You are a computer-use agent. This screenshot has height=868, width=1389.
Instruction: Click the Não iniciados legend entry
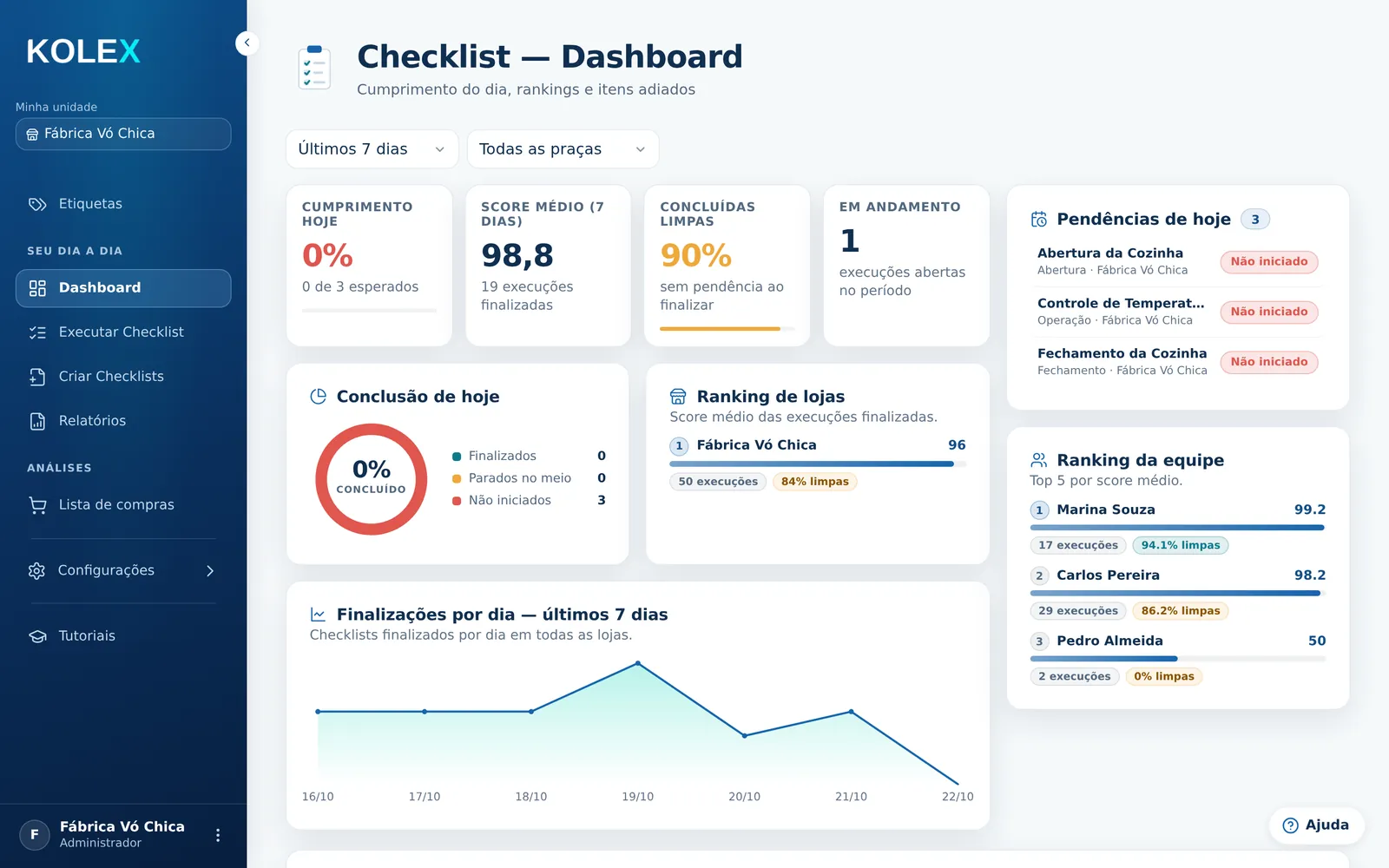529,501
